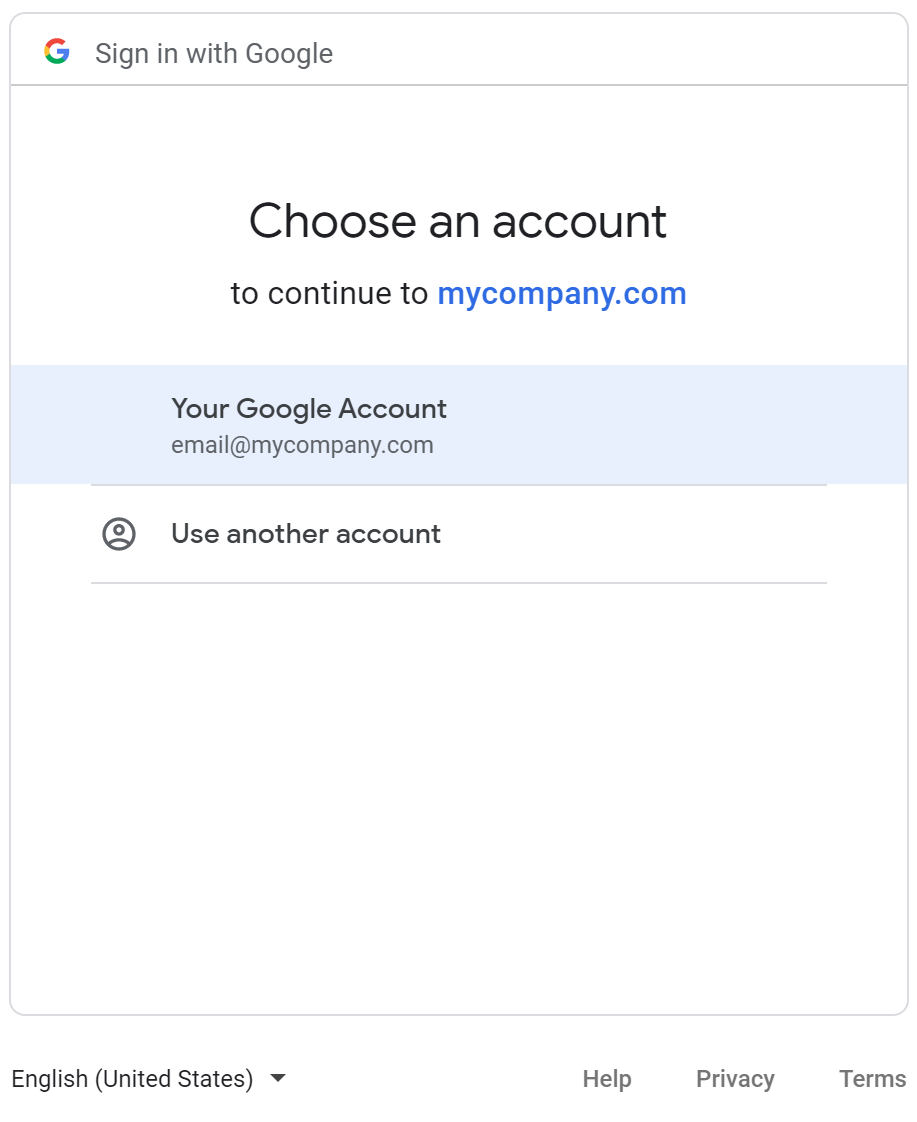917x1122 pixels.
Task: Click the Your Google Account name label
Action: [x=308, y=409]
